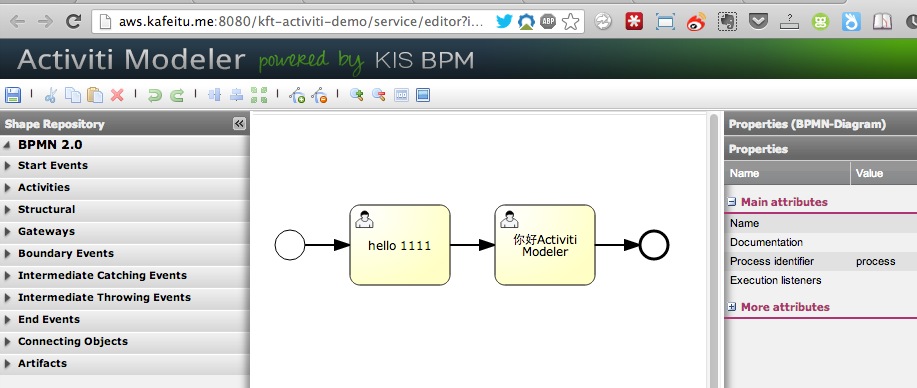917x388 pixels.
Task: Edit the Name property row
Action: [821, 223]
